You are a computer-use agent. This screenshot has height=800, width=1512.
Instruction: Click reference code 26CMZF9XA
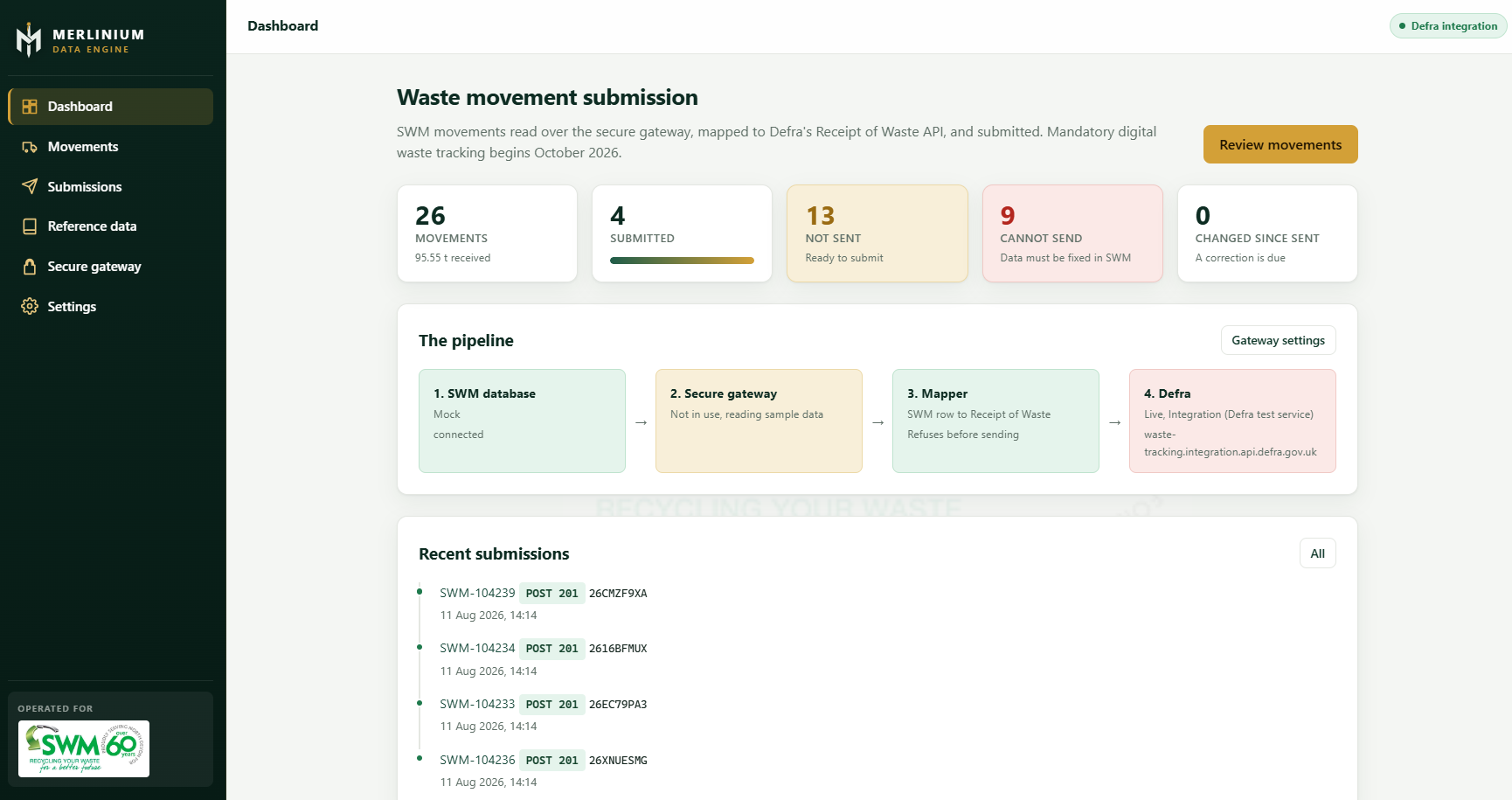(618, 594)
